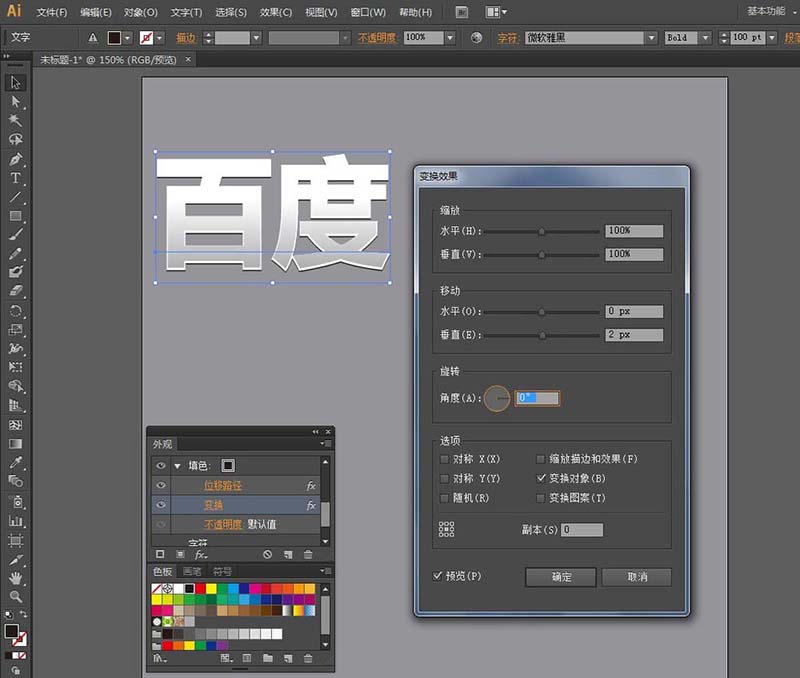The width and height of the screenshot is (800, 678).
Task: Click the 移动 垂直(E) slider handle
Action: point(542,335)
